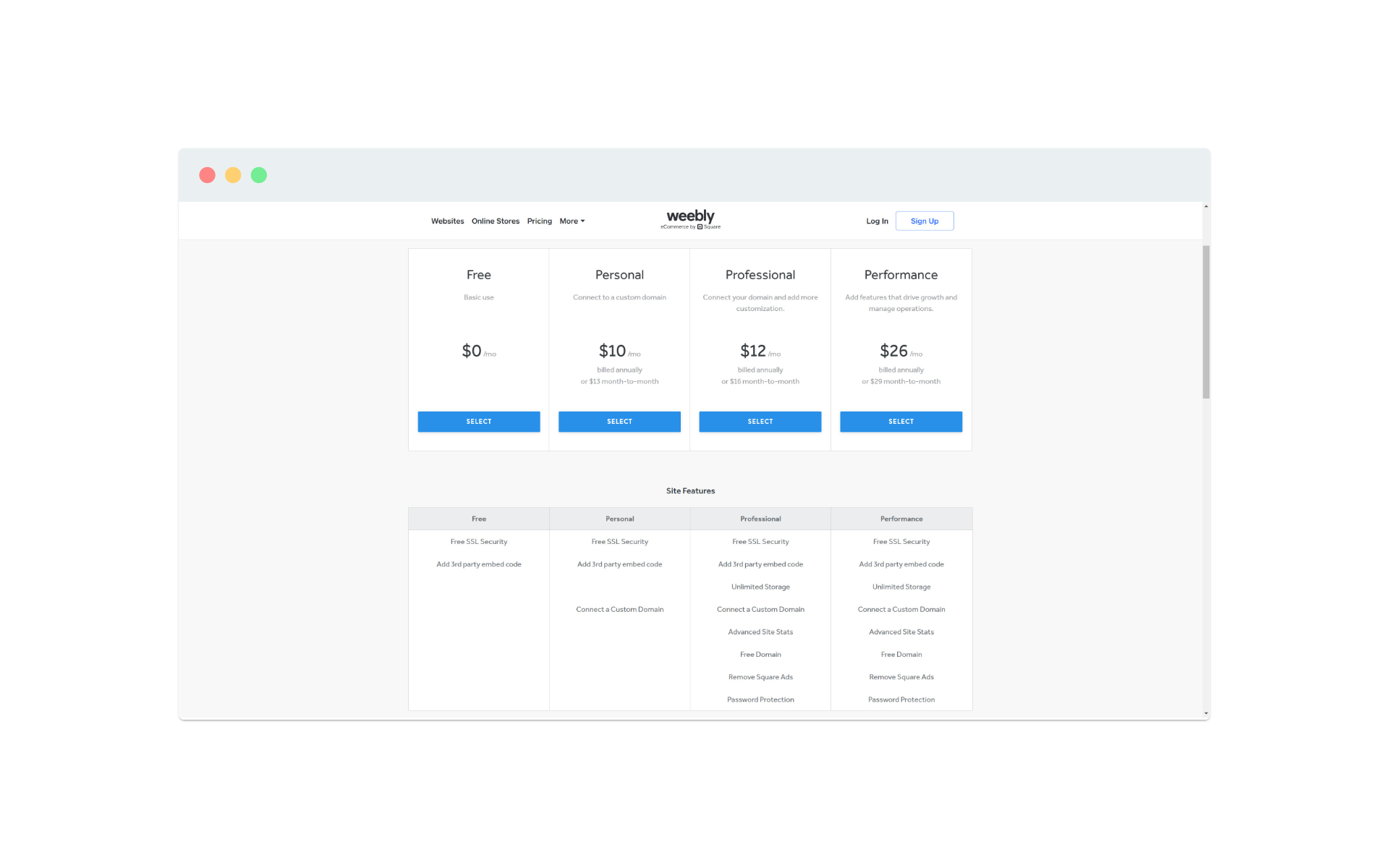1389x868 pixels.
Task: Open the Online Stores page
Action: [495, 221]
